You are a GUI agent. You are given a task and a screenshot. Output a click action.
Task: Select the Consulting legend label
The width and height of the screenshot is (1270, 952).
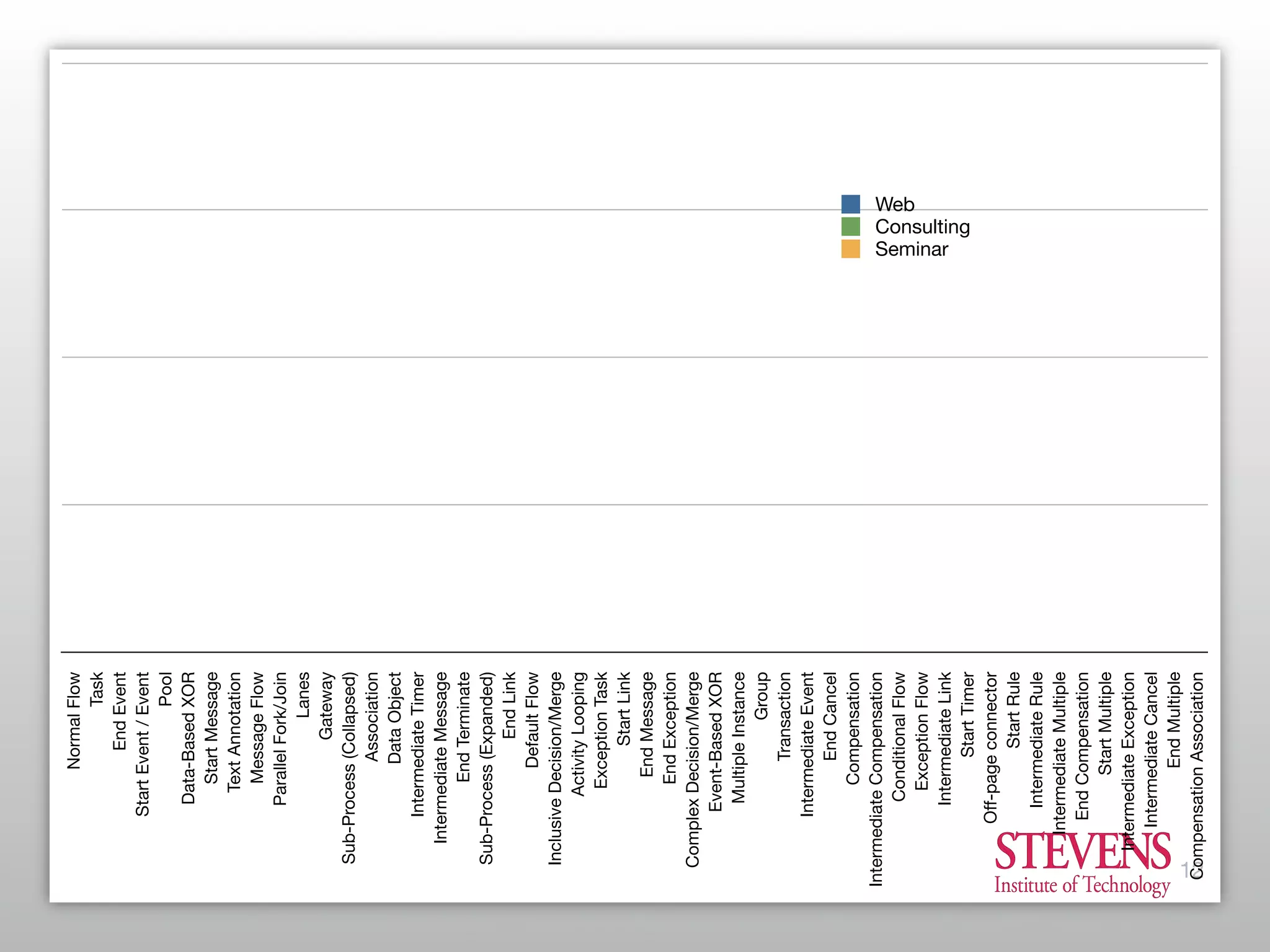922,226
